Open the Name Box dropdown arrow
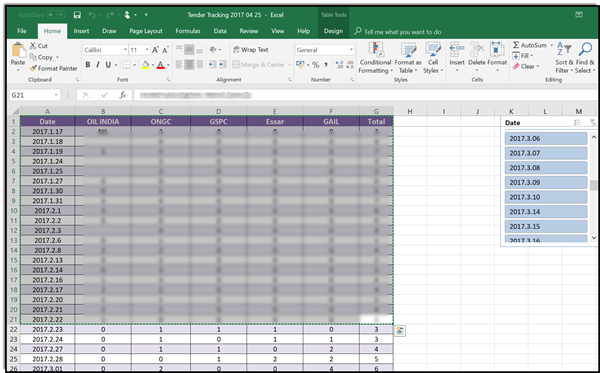This screenshot has width=600, height=373. (56, 95)
